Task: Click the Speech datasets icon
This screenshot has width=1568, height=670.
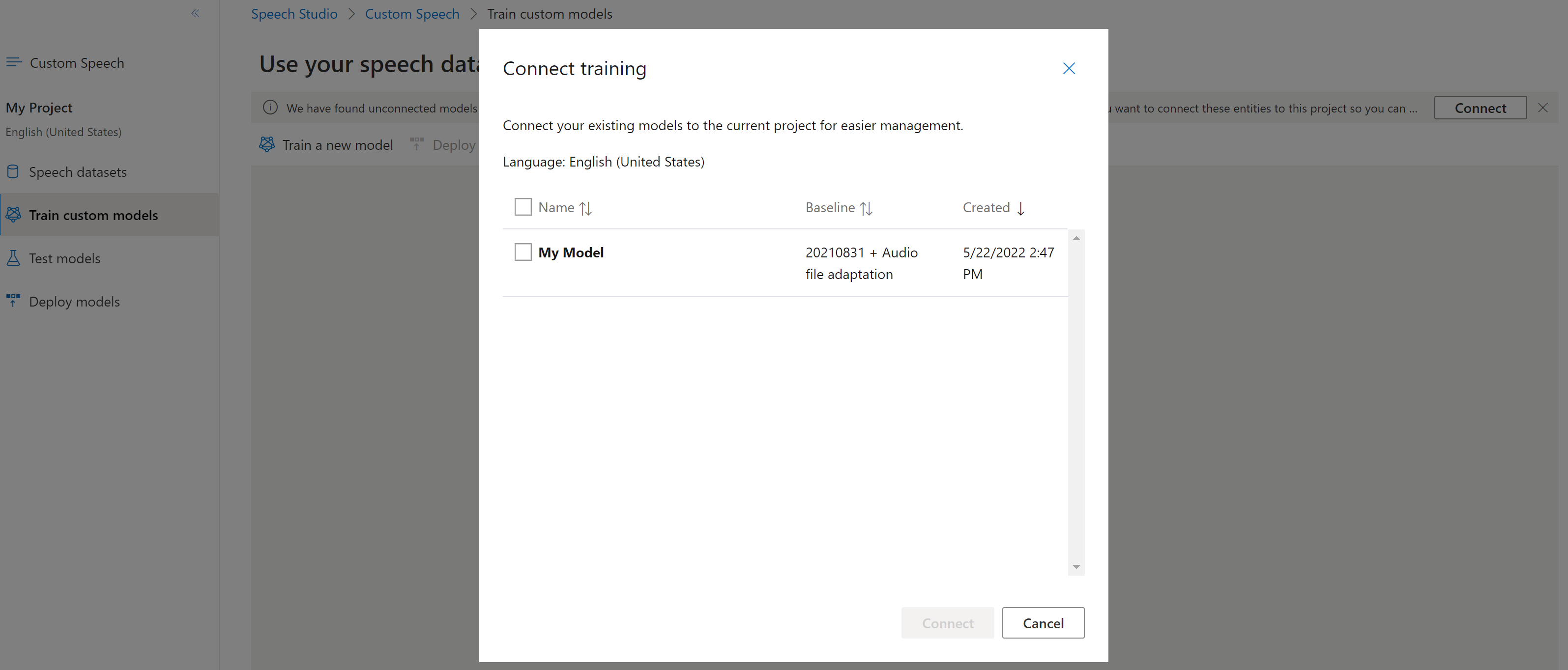Action: click(x=14, y=171)
